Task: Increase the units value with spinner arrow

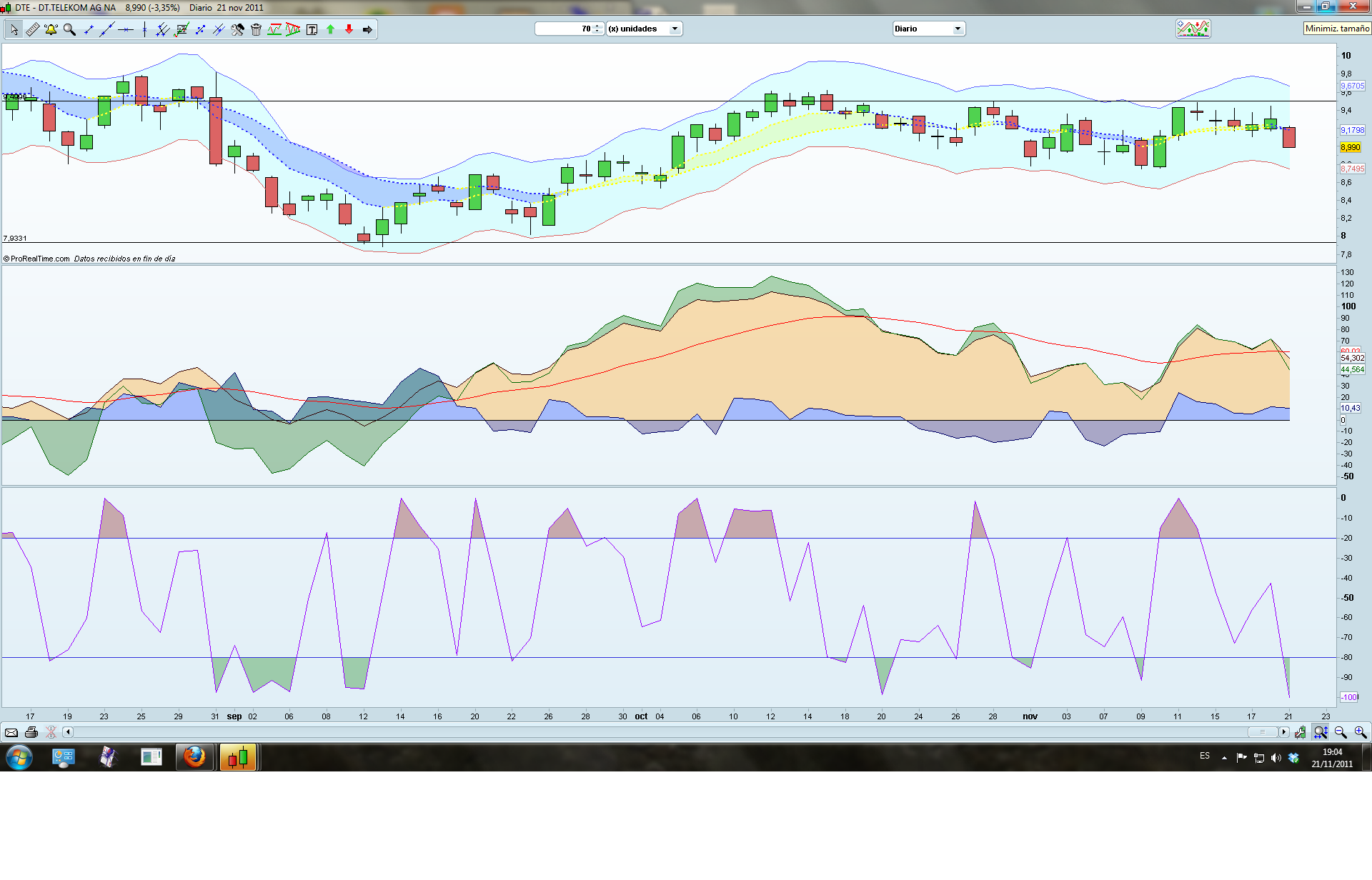Action: point(597,26)
